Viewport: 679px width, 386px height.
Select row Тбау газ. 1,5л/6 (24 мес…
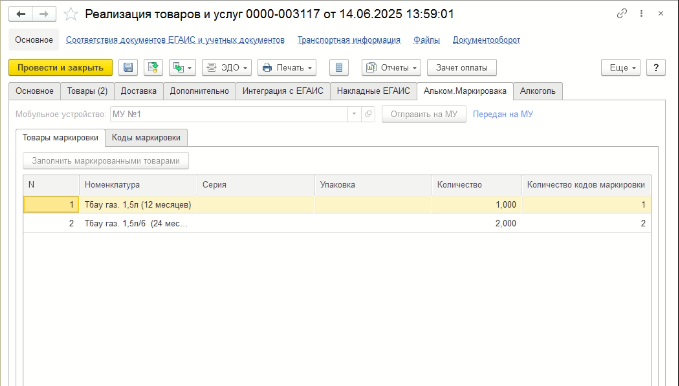337,224
